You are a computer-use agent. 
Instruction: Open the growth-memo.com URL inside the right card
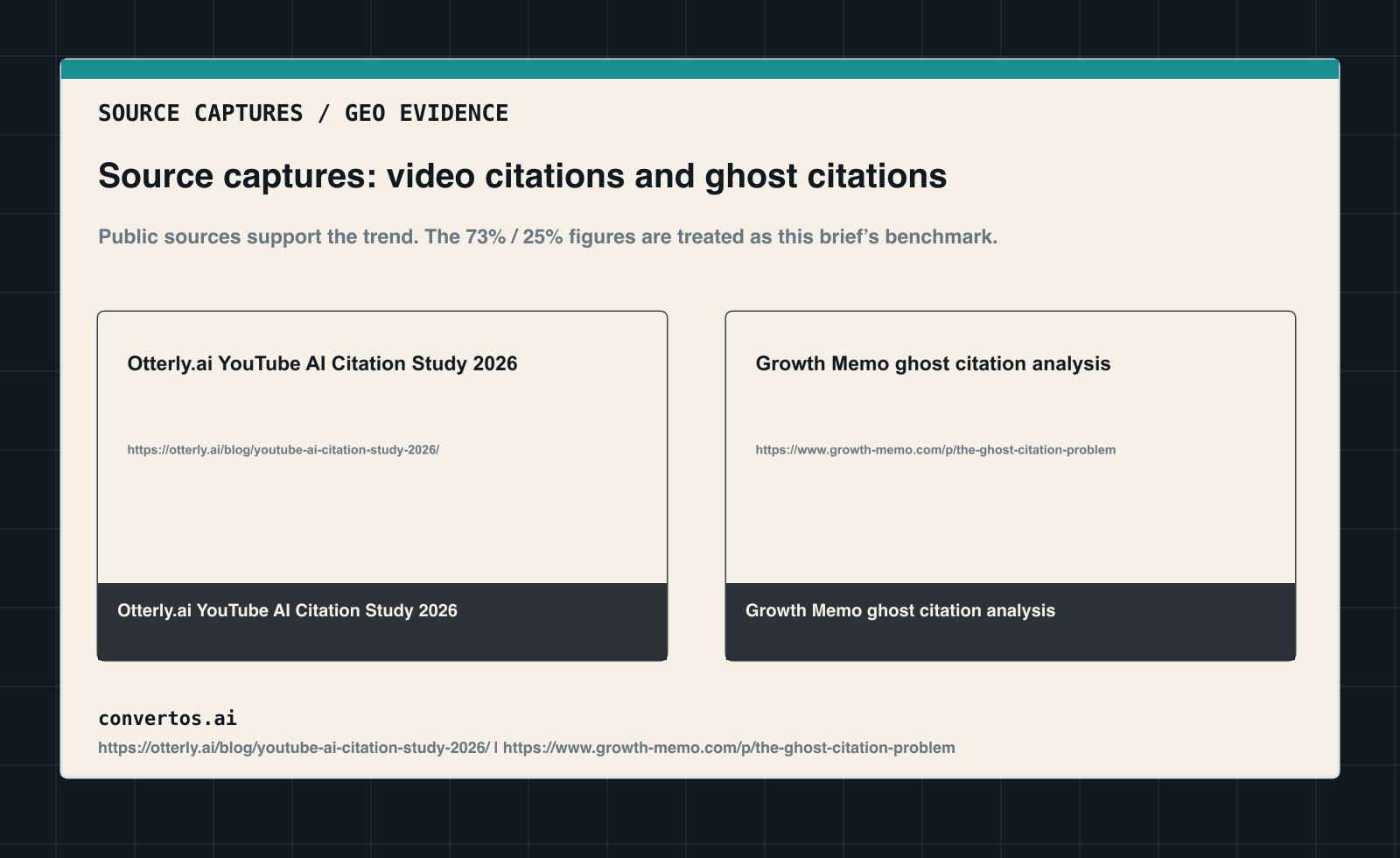pos(935,450)
